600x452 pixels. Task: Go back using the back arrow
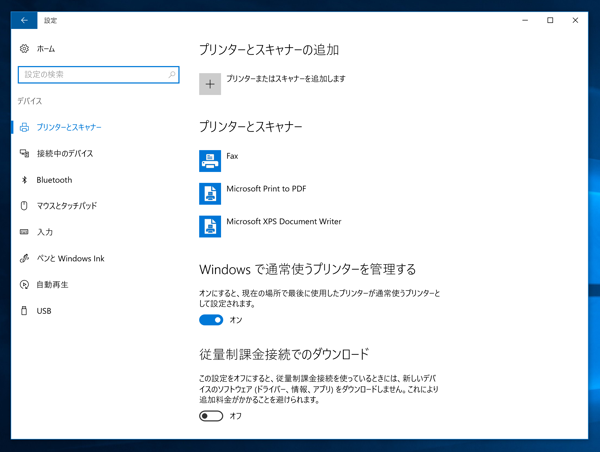(24, 20)
